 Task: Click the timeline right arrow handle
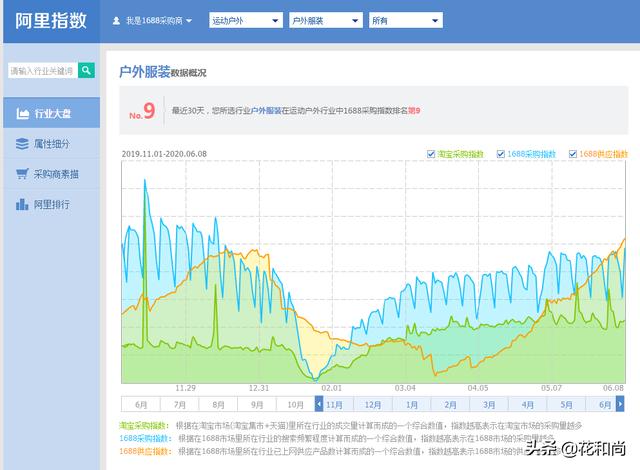coord(620,404)
